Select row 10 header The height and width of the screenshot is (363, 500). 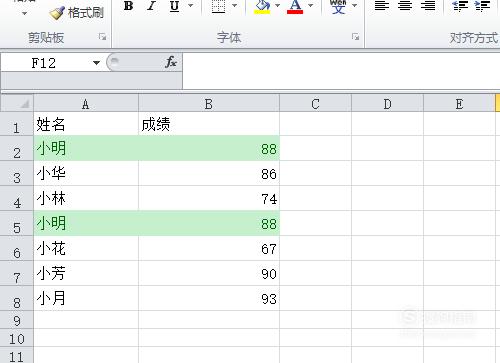tap(17, 338)
